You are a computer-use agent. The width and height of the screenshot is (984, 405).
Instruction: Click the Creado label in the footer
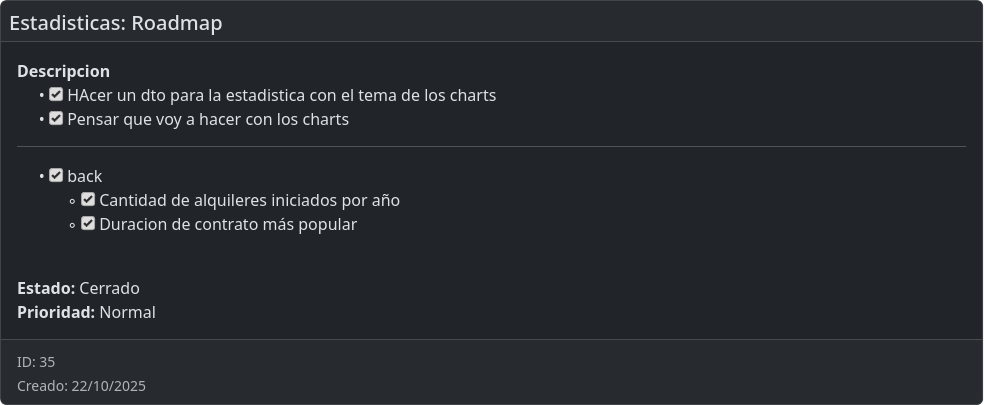click(42, 386)
